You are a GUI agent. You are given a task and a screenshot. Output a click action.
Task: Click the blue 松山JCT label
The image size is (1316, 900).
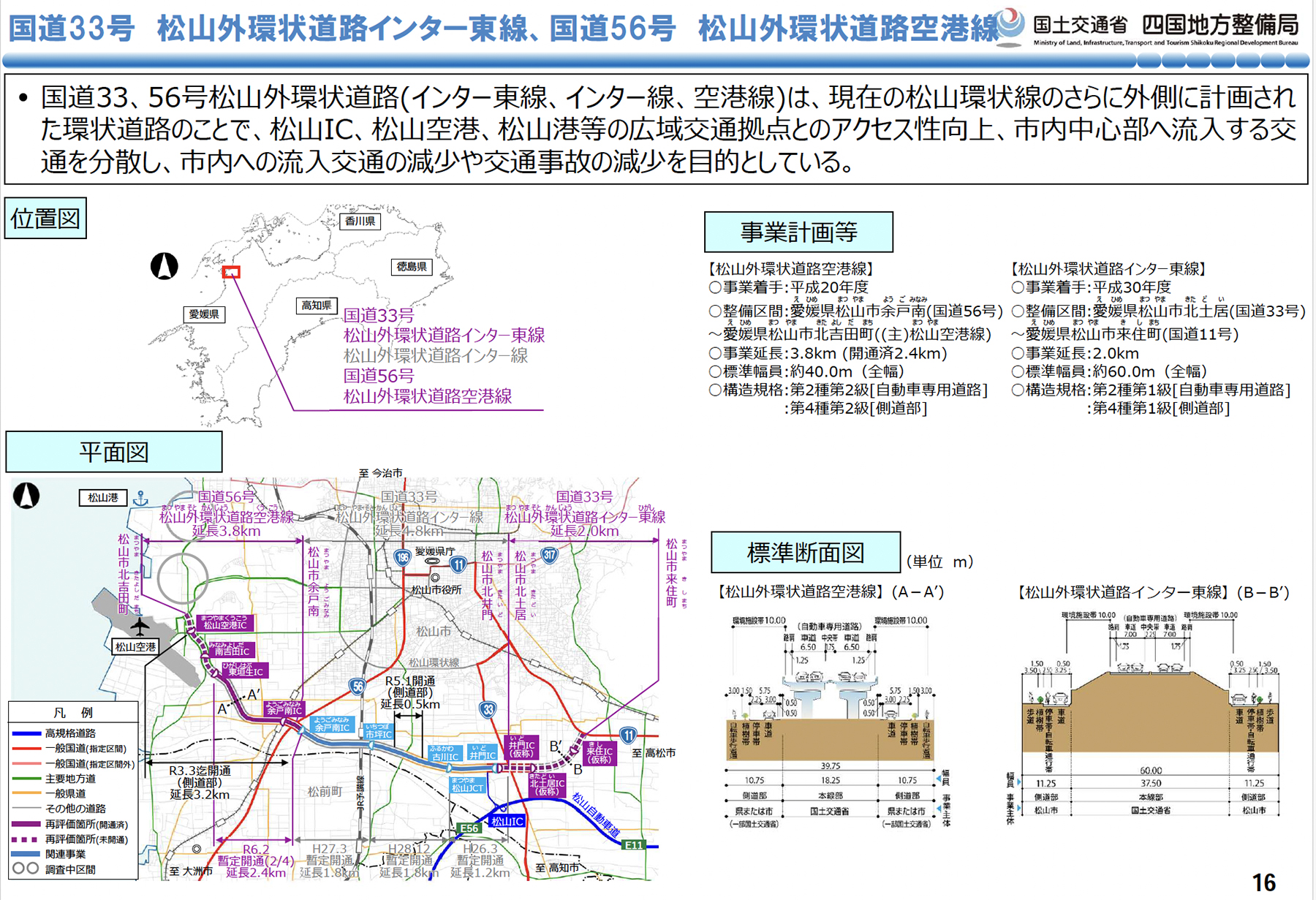(x=466, y=785)
